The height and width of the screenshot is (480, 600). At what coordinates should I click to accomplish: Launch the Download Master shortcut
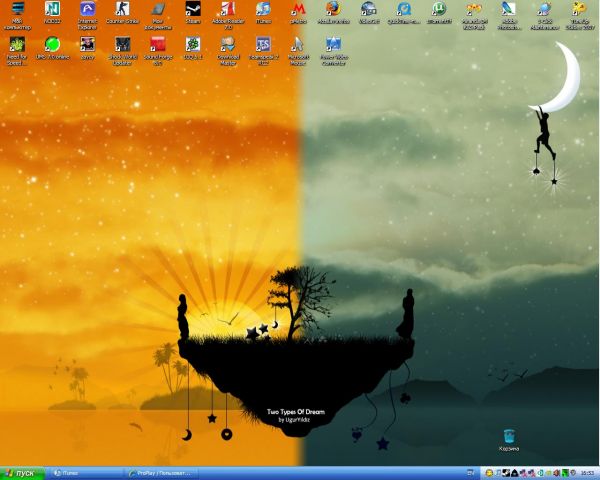point(227,45)
